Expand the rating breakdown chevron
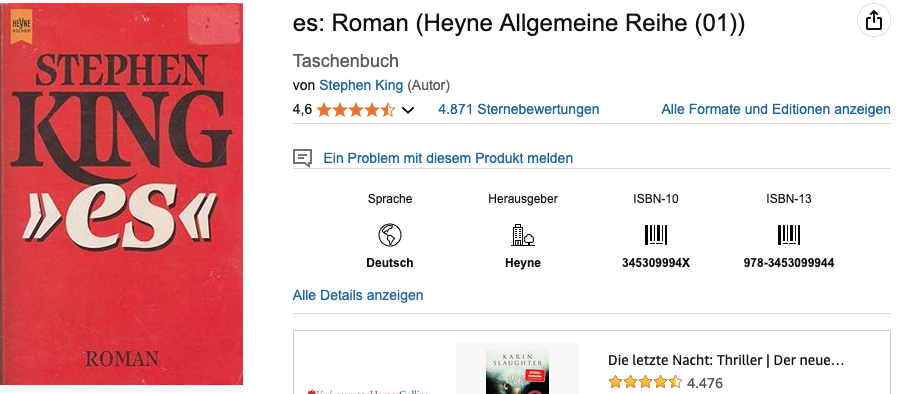Viewport: 905px width, 394px height. 407,110
